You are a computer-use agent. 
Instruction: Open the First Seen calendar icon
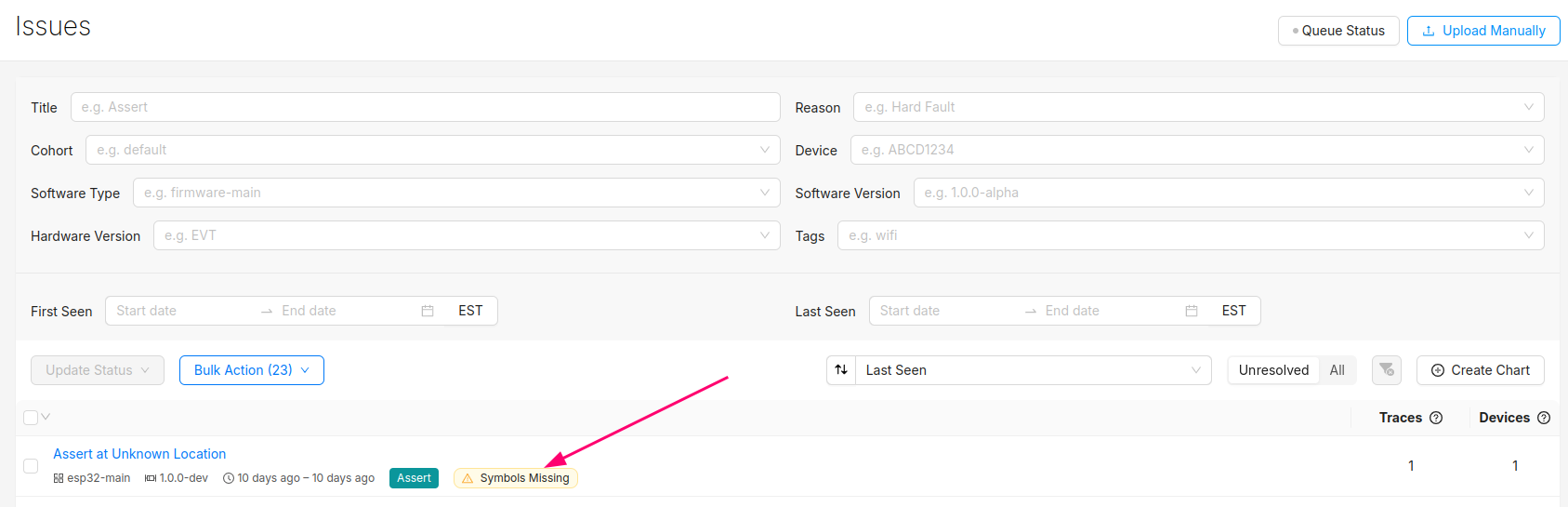[428, 311]
